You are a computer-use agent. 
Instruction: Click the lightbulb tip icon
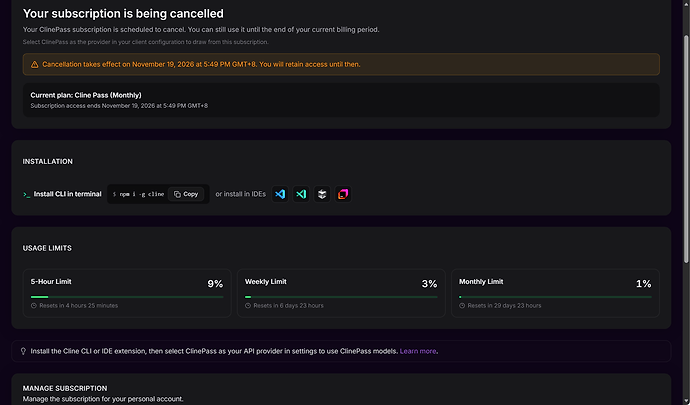click(x=23, y=351)
